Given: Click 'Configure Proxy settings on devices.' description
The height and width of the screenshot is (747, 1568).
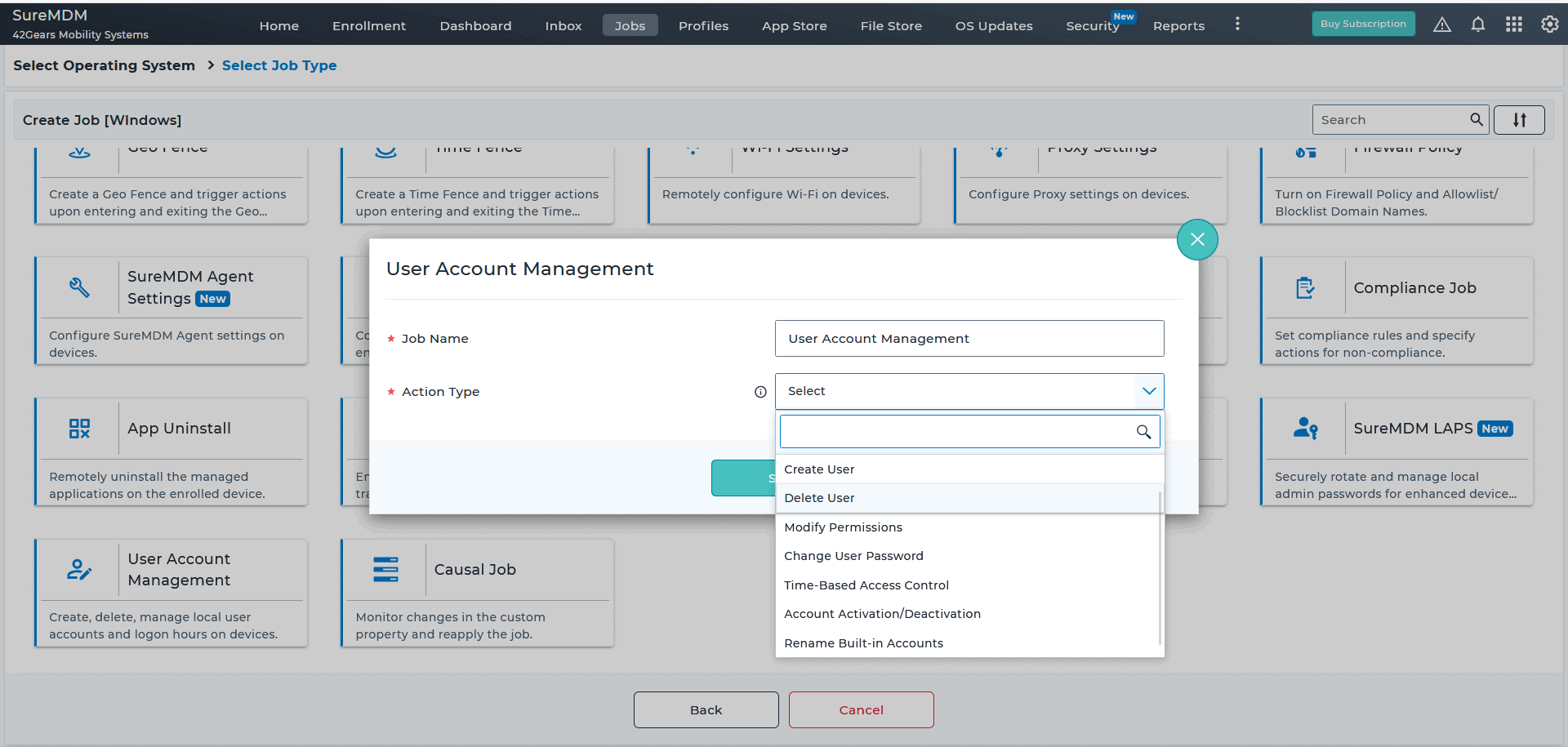Looking at the screenshot, I should click(1079, 194).
